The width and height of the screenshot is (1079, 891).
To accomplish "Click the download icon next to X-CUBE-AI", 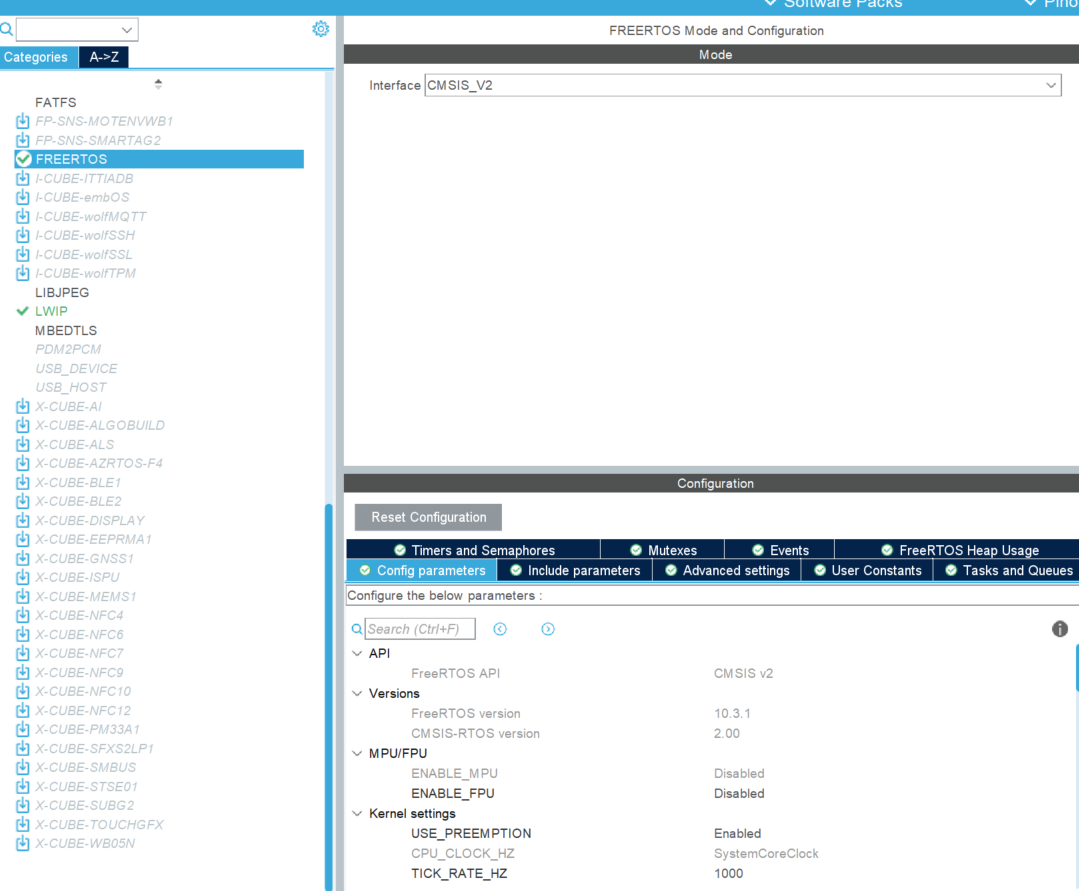I will pyautogui.click(x=22, y=406).
